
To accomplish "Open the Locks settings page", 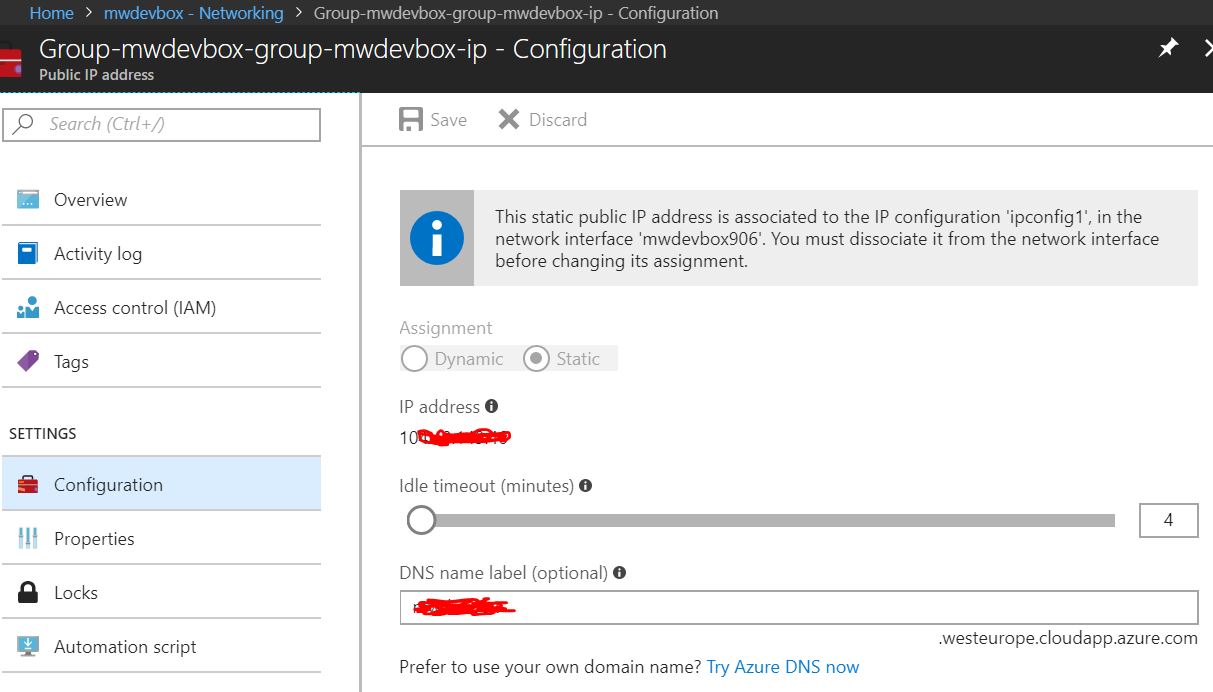I will pyautogui.click(x=161, y=592).
